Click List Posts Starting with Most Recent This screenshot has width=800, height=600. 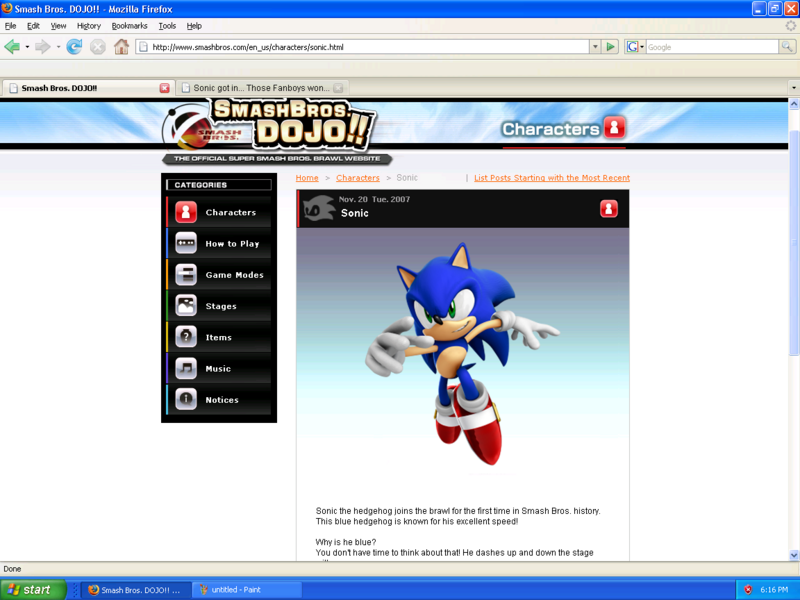(552, 178)
